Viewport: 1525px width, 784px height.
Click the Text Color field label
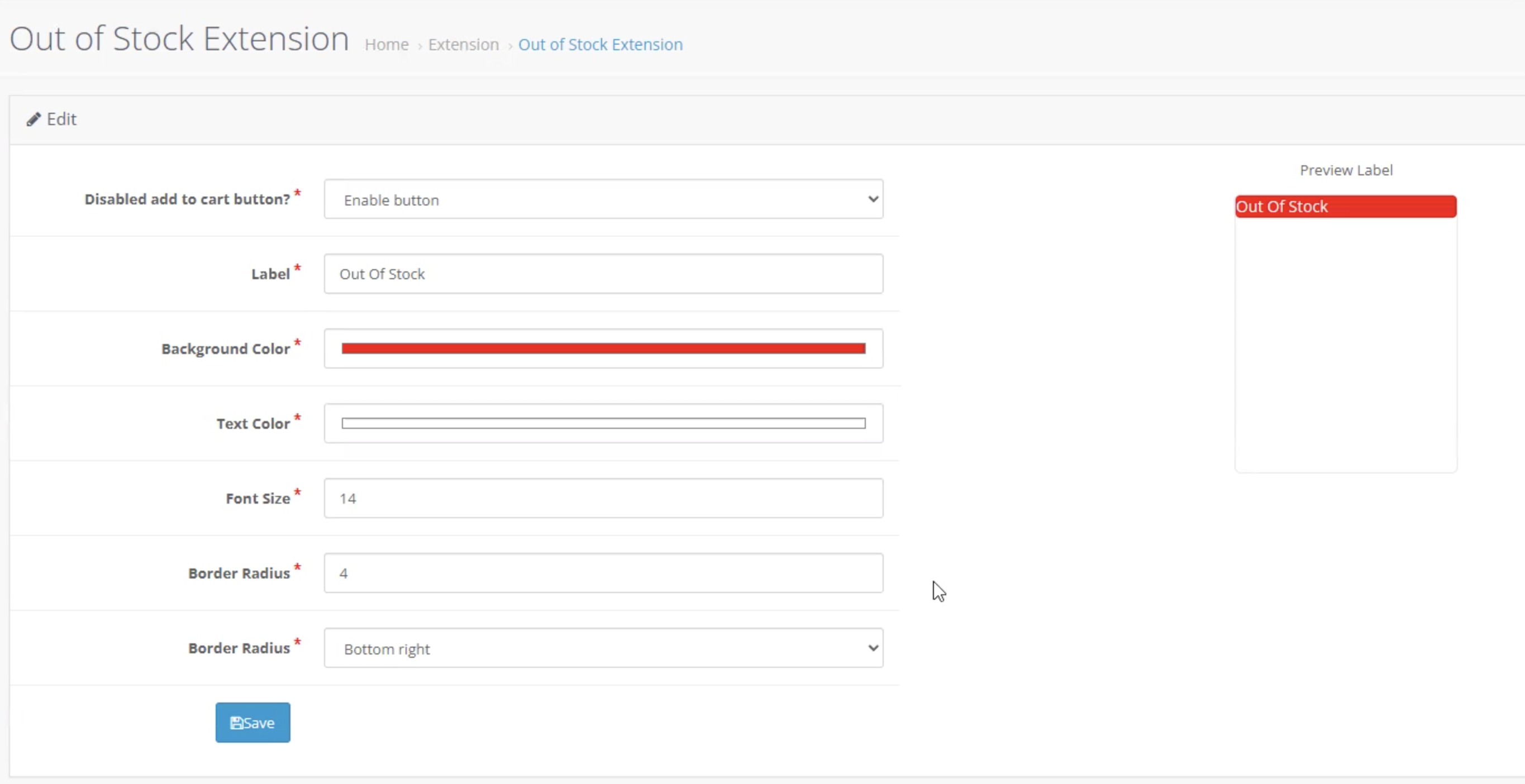[x=253, y=424]
